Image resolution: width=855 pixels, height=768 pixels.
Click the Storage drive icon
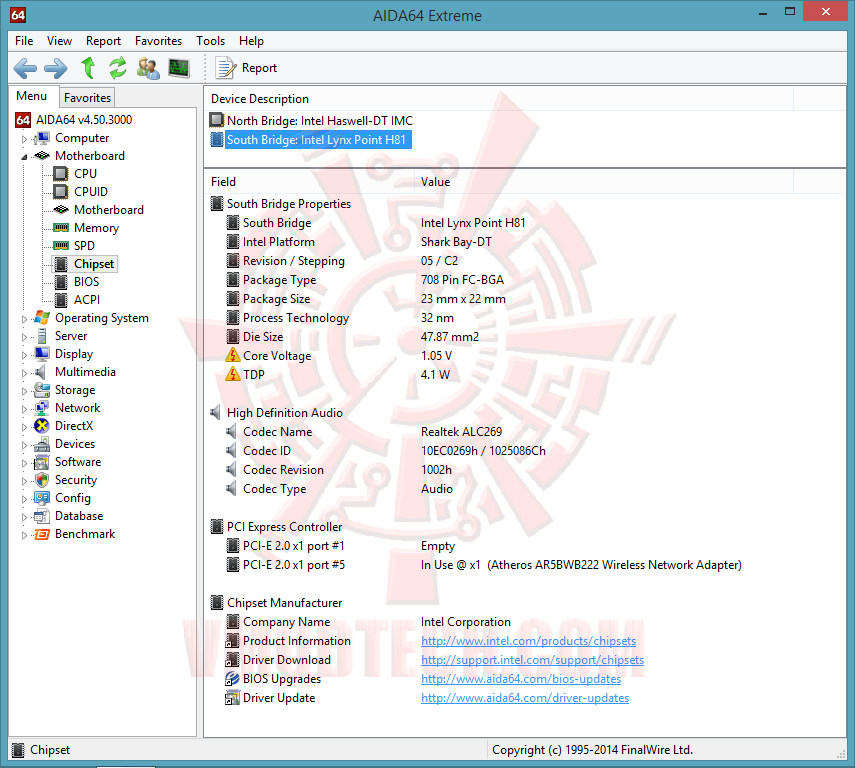[42, 389]
